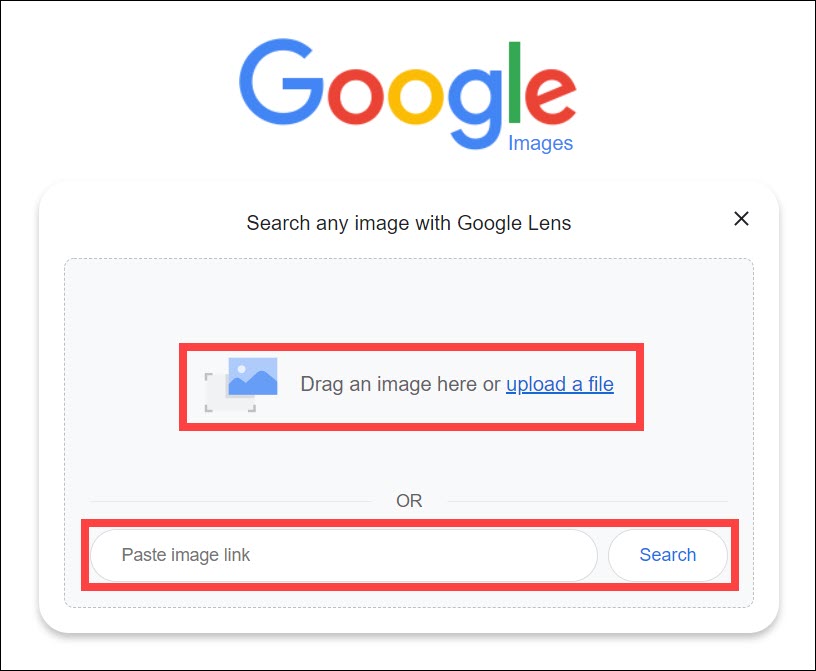The image size is (816, 671).
Task: Click the lowercase blue g in the logo
Action: pyautogui.click(x=476, y=107)
